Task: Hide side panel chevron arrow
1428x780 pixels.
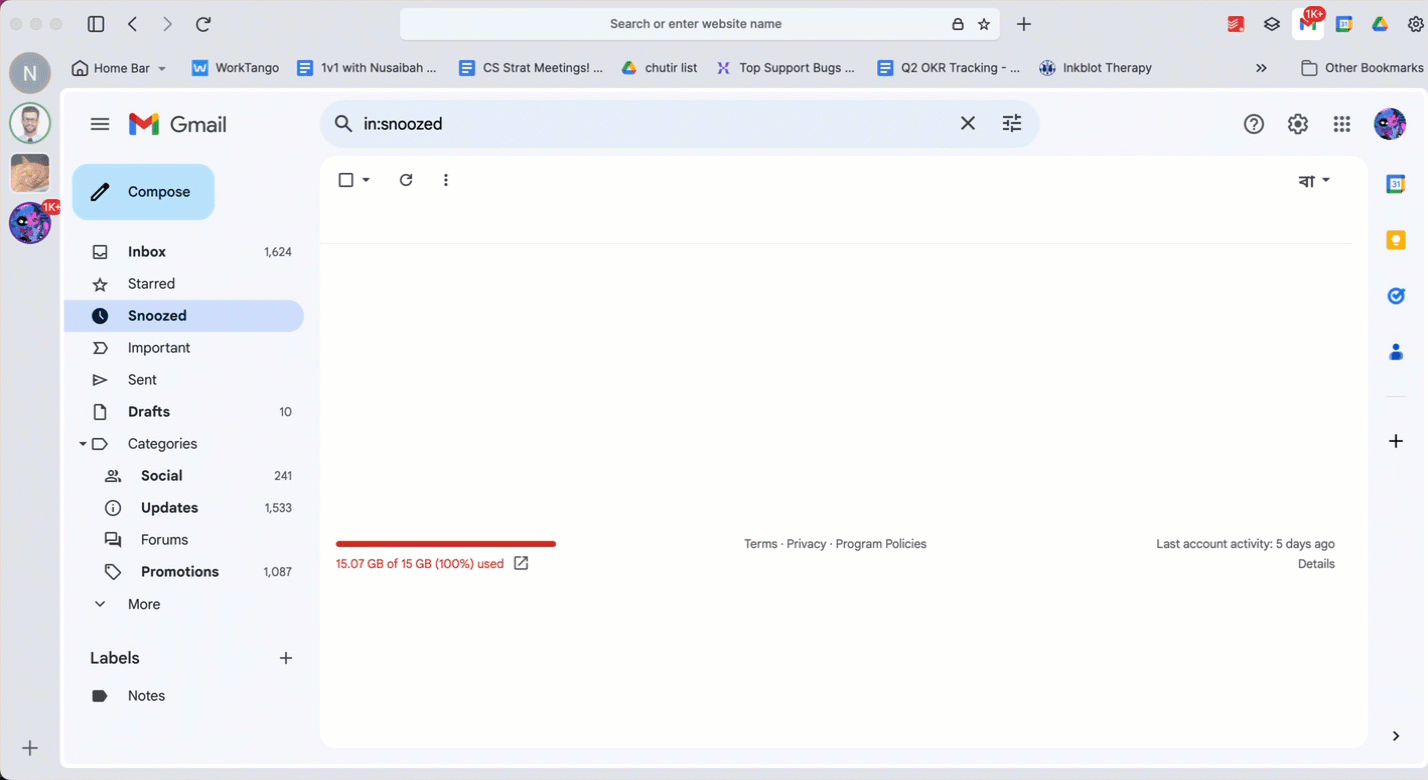Action: (x=1396, y=736)
